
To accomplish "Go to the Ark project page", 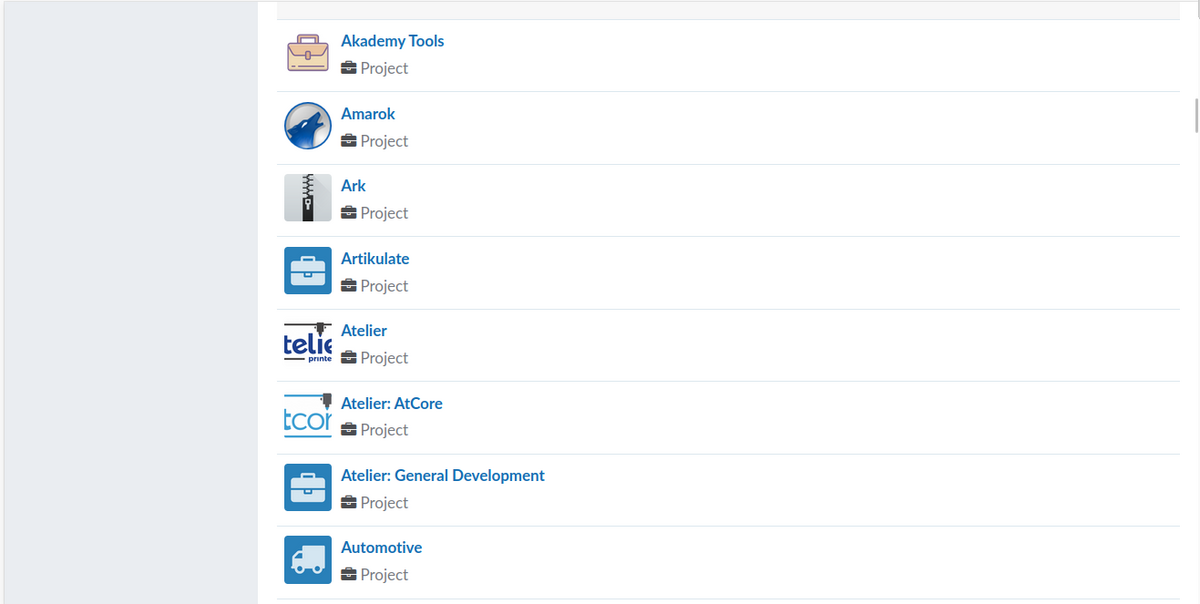I will (353, 186).
